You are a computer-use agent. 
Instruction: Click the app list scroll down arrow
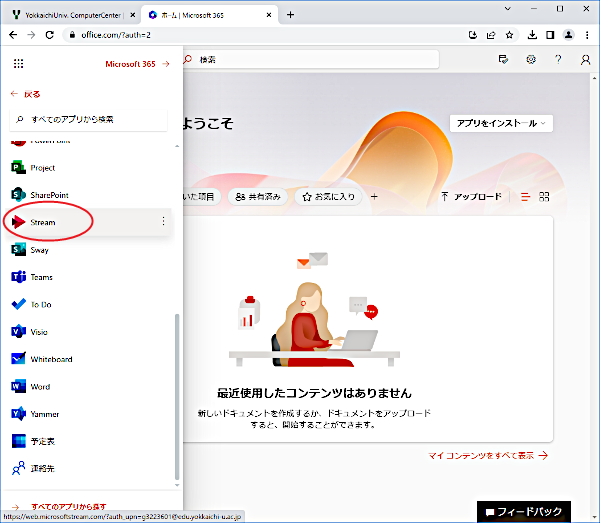coord(177,485)
